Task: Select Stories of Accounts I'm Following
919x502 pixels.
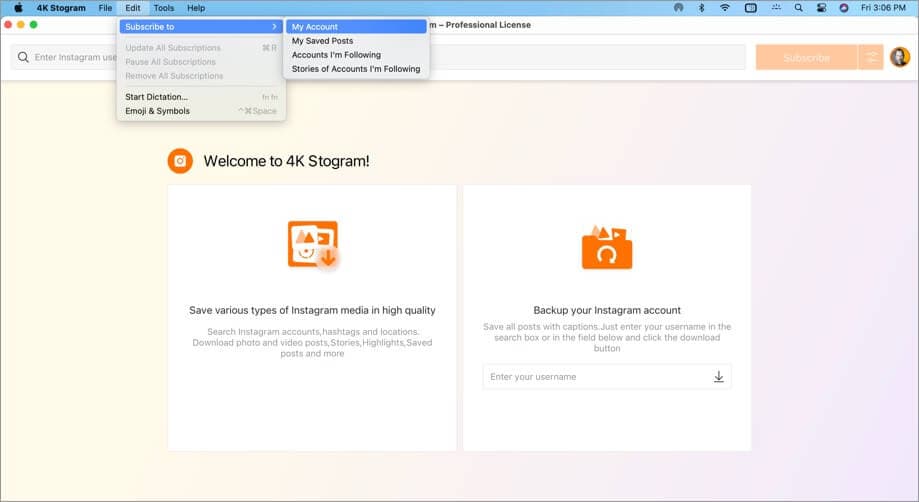Action: coord(356,69)
